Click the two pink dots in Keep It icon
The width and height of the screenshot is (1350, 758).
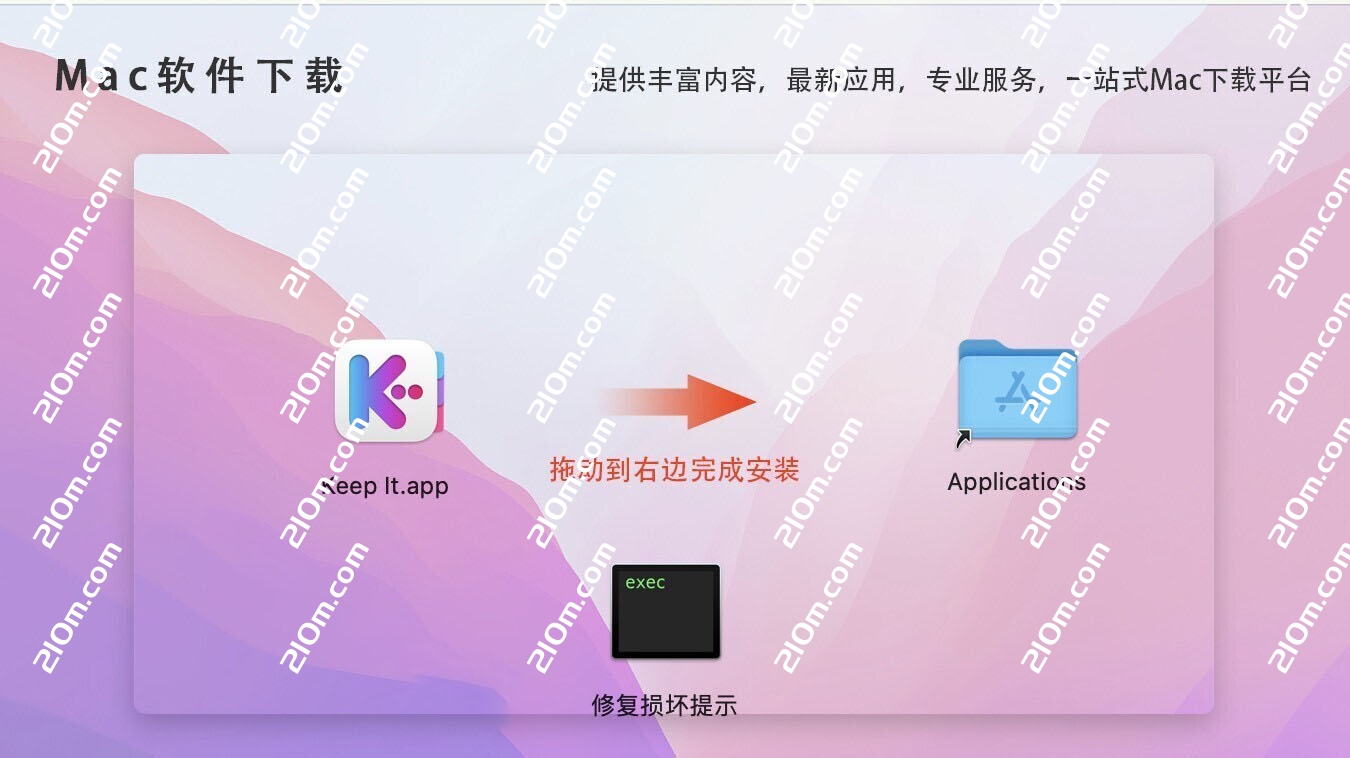411,391
